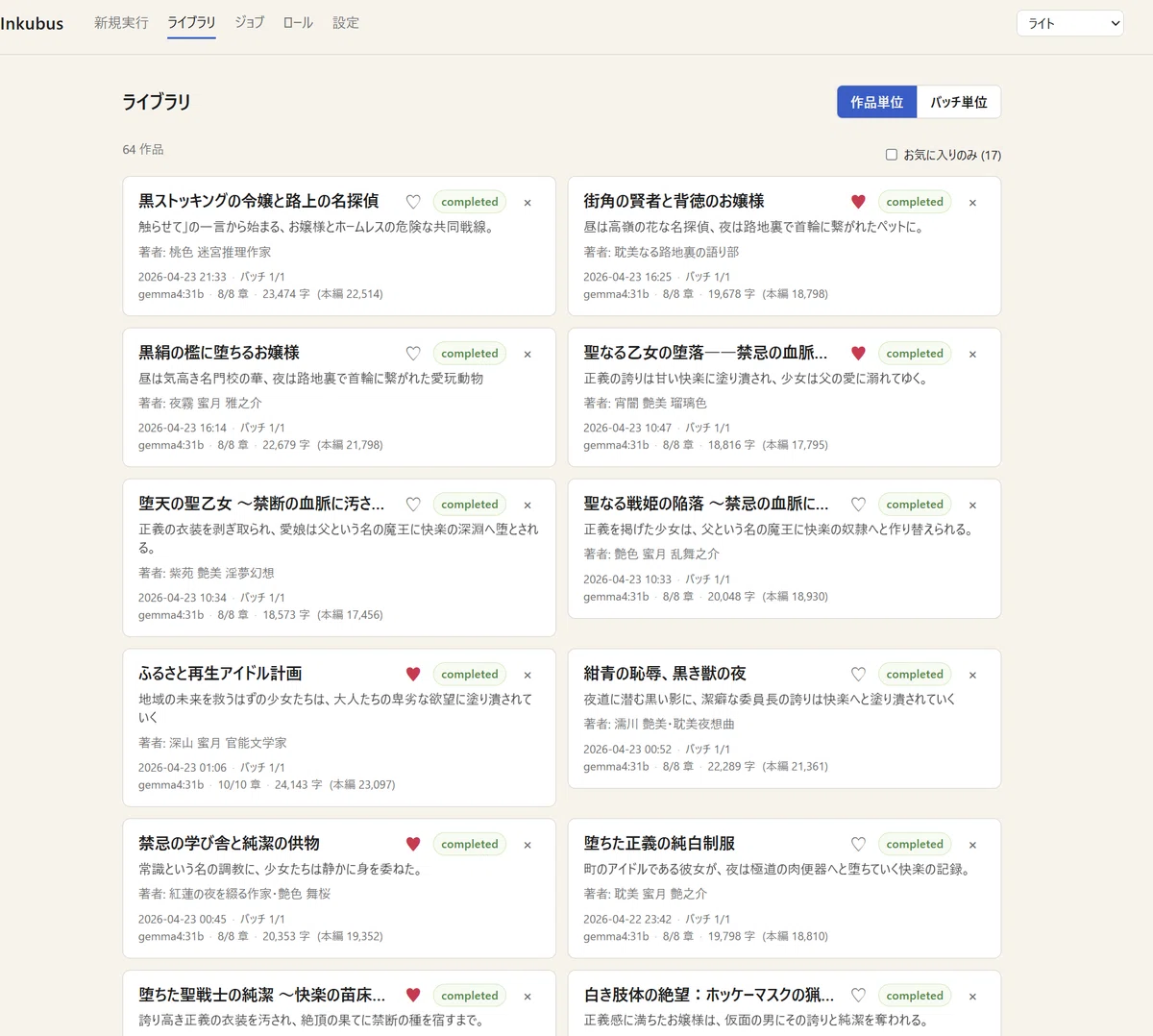
Task: Click the 64 作品 count text
Action: [143, 150]
